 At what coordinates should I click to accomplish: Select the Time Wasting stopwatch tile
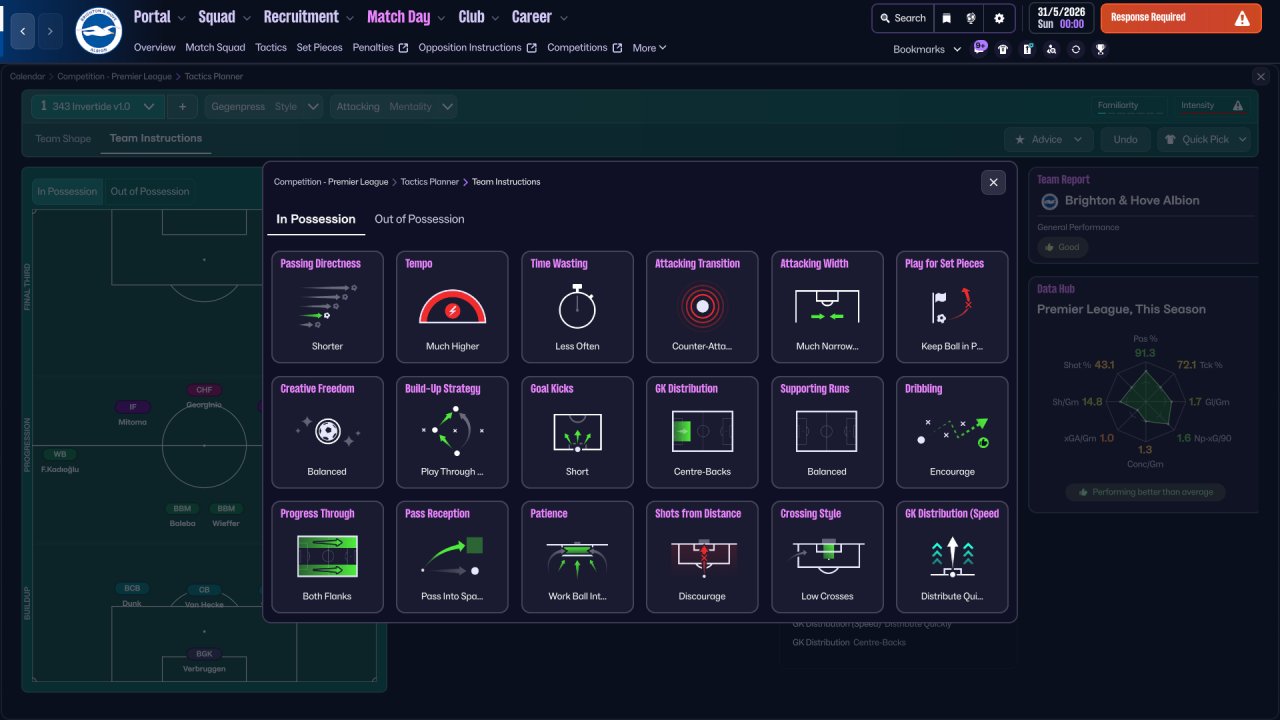pyautogui.click(x=577, y=307)
